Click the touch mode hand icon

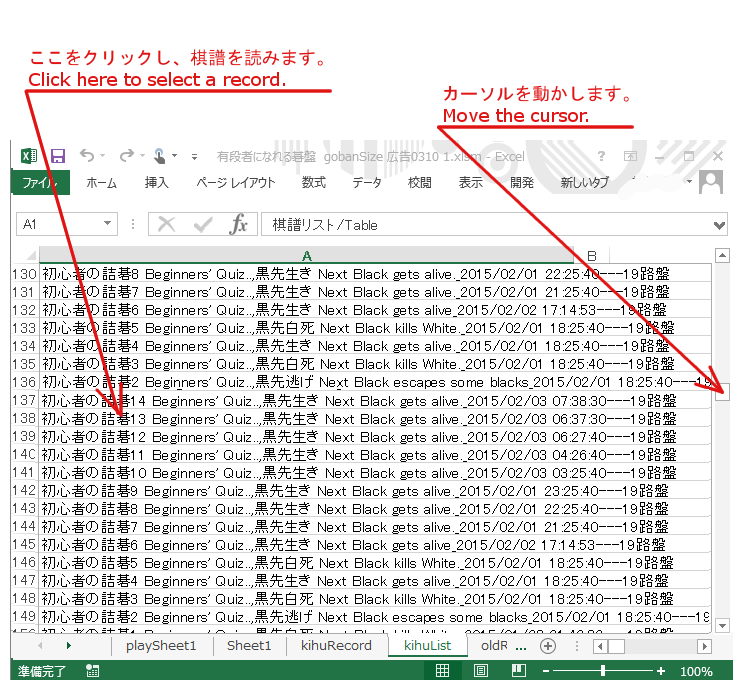tap(159, 156)
